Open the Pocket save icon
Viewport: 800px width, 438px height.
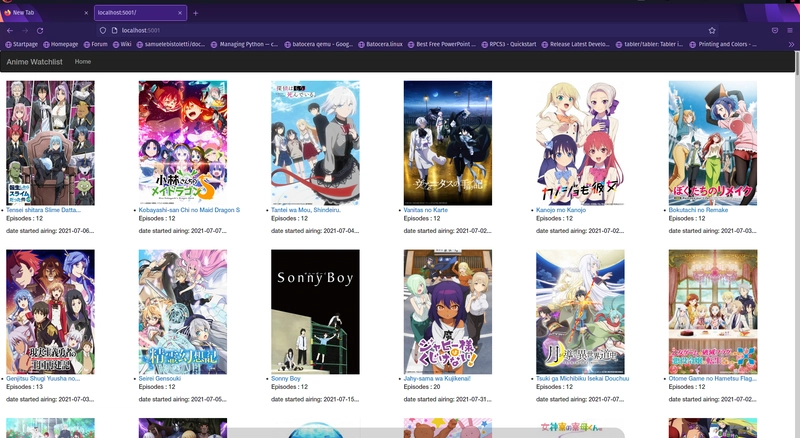(x=774, y=31)
